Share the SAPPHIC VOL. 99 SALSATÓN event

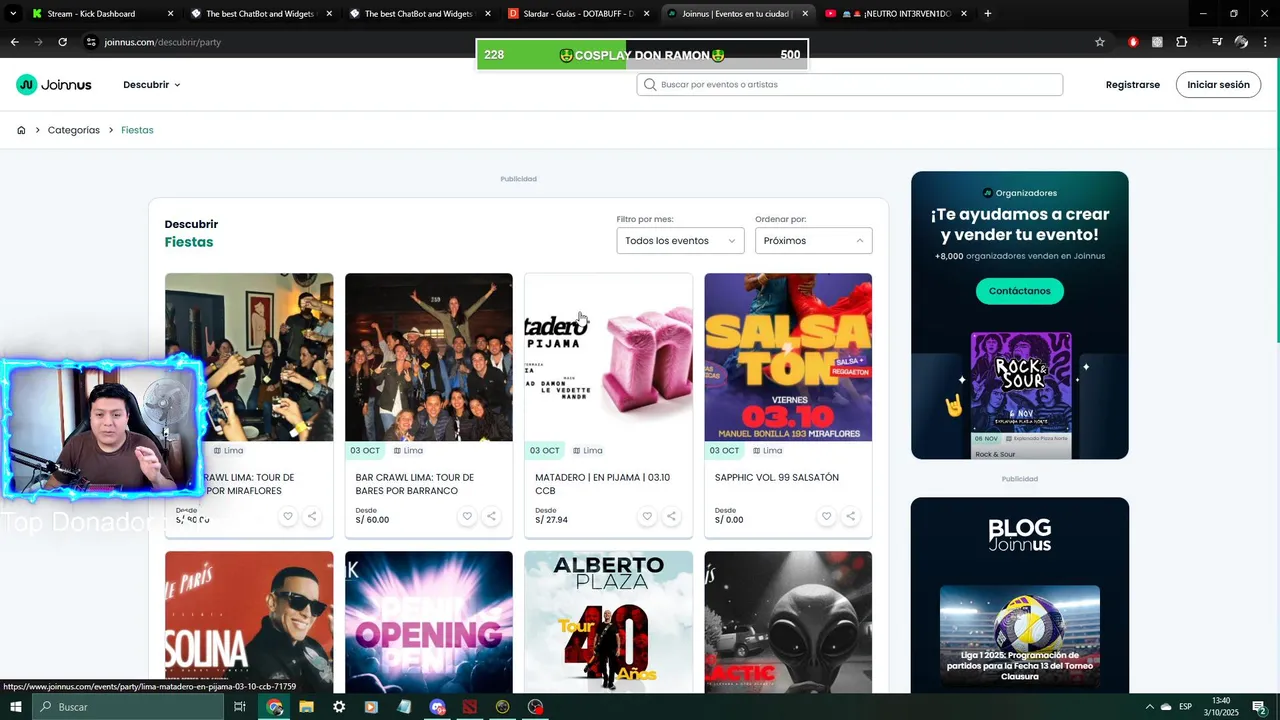tap(850, 516)
